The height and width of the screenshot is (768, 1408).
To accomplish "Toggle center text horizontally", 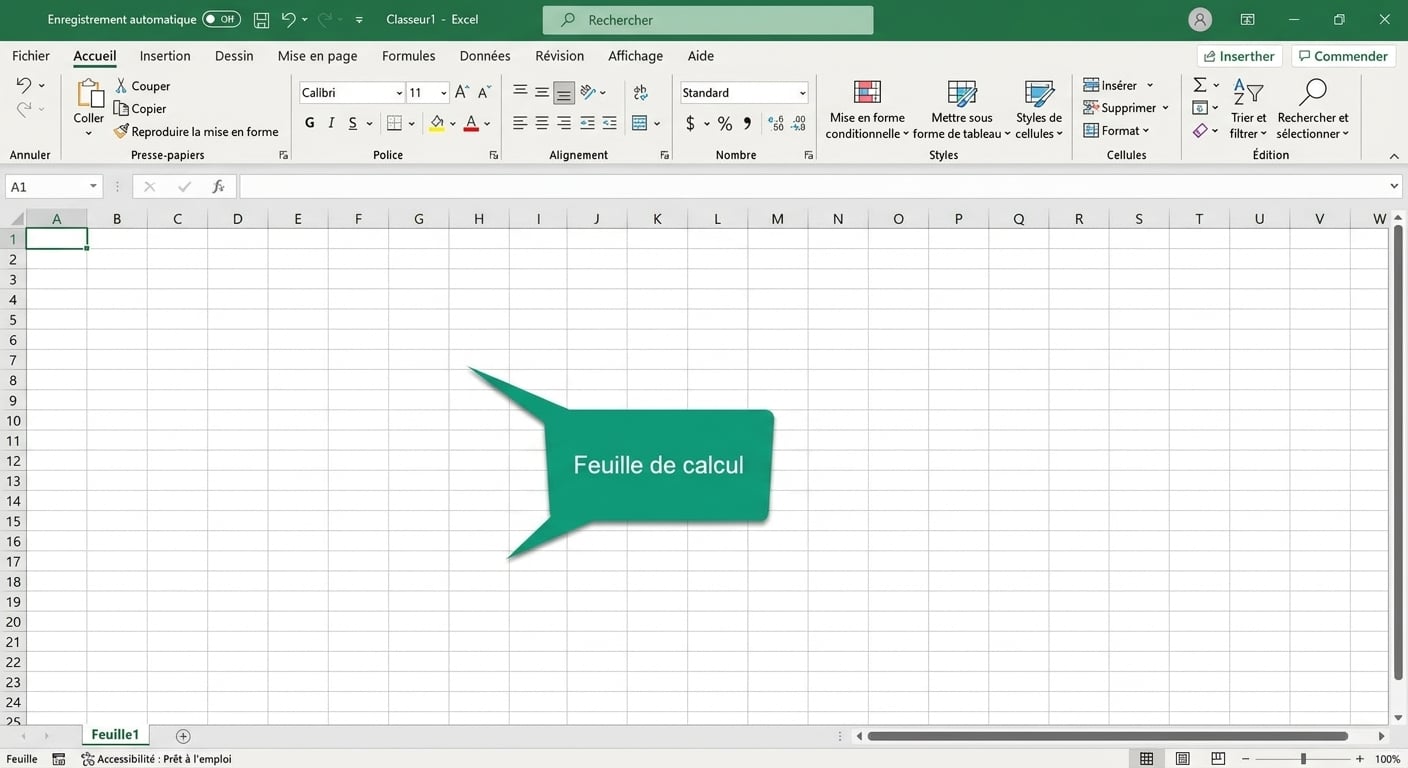I will pos(541,123).
